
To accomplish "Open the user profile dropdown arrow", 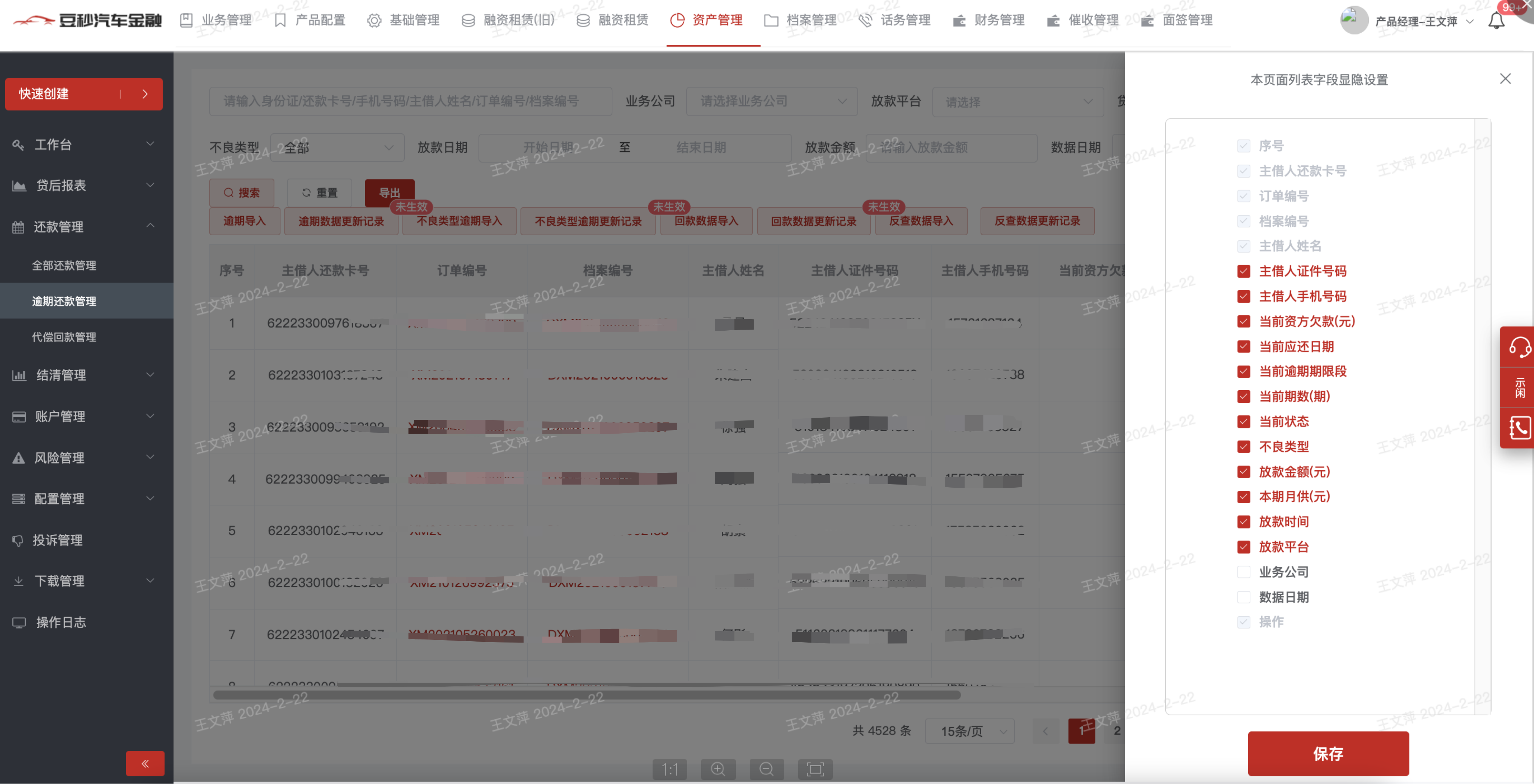I will point(1470,21).
